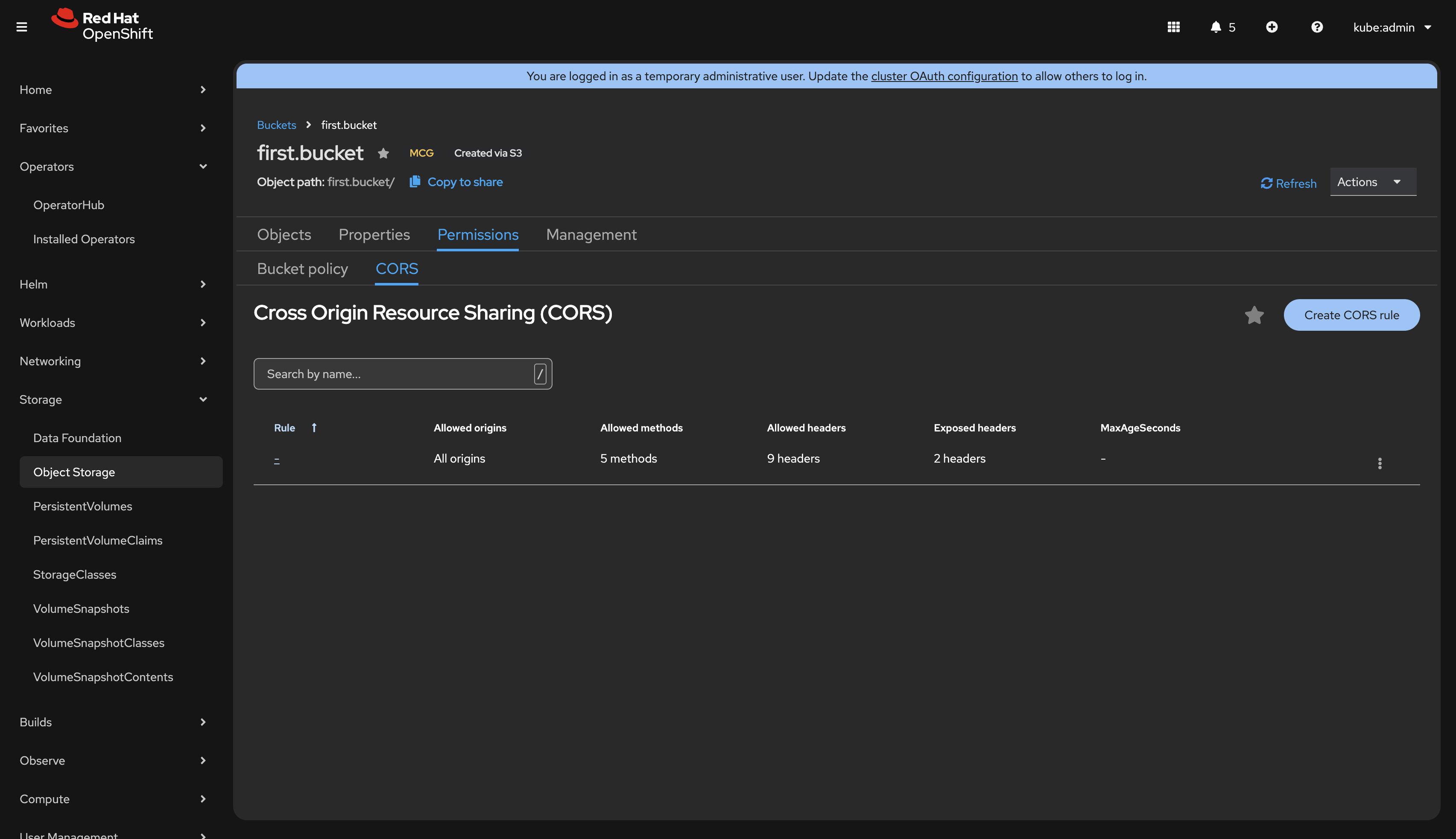
Task: Open the kebab menu for the CORS rule row
Action: coord(1379,463)
